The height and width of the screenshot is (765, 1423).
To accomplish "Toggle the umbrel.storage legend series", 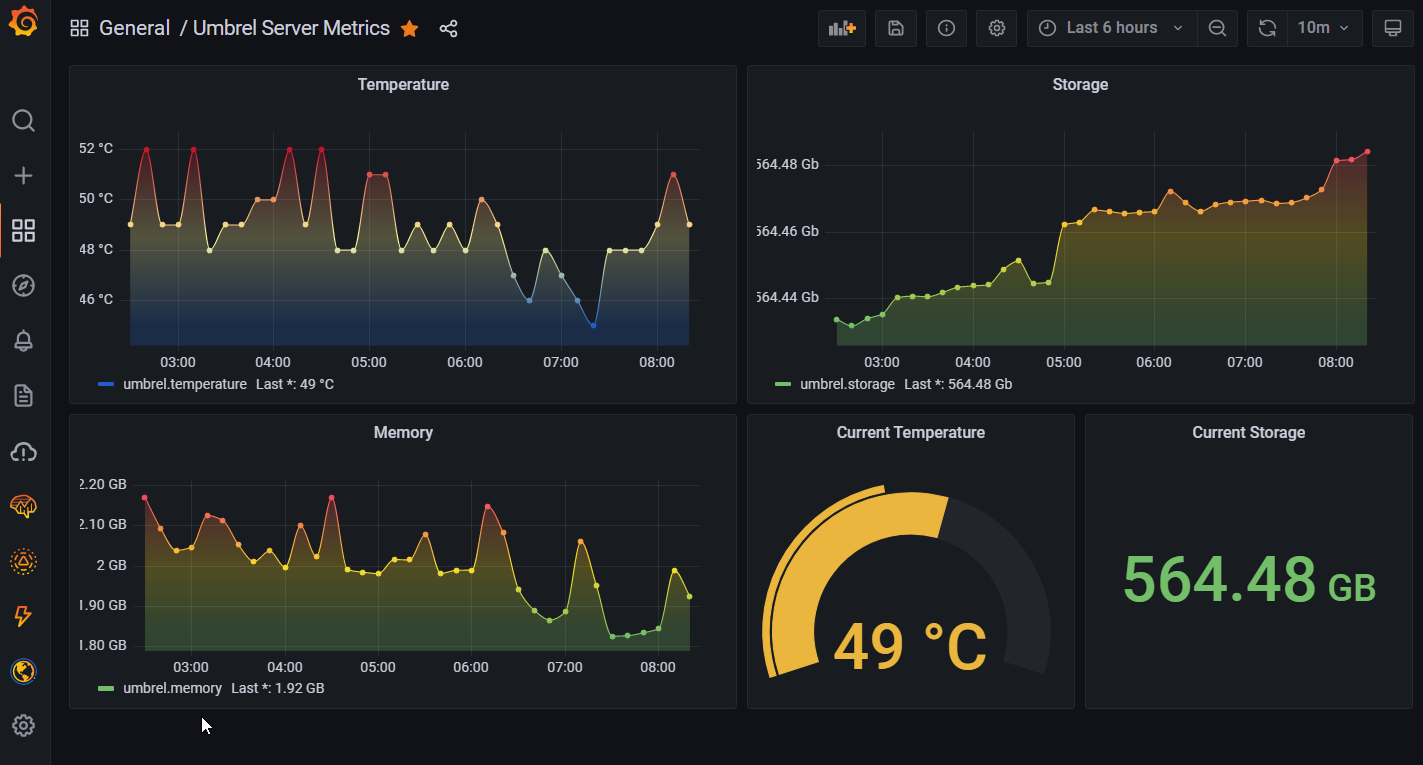I will point(848,384).
